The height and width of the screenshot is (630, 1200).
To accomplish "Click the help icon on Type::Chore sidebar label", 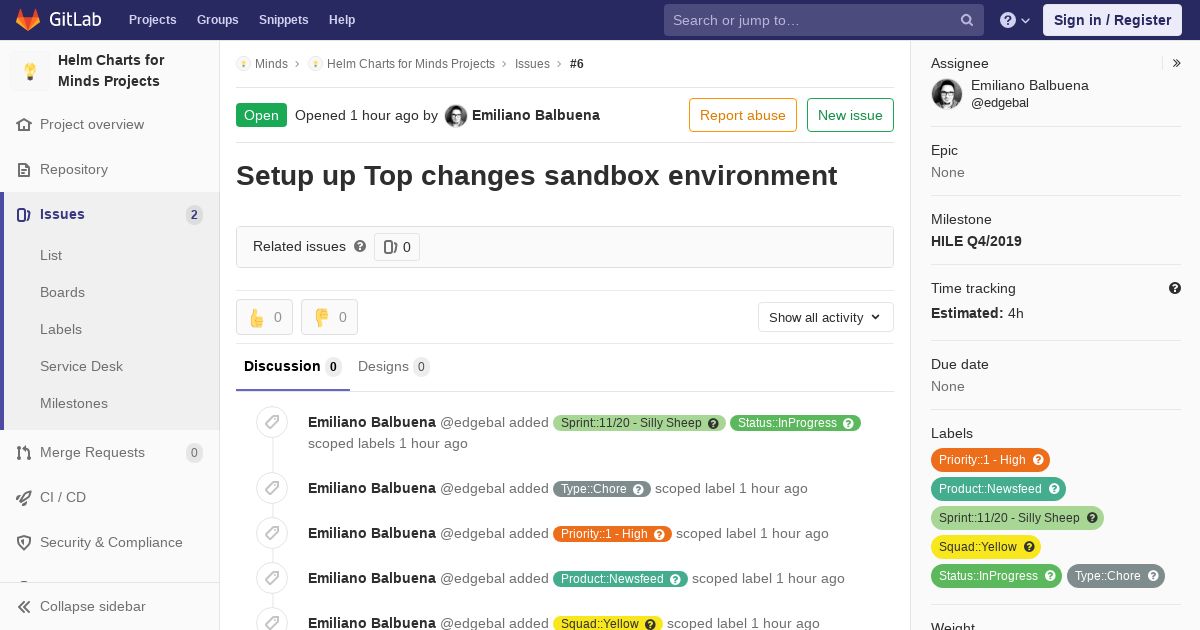I will pos(1153,576).
